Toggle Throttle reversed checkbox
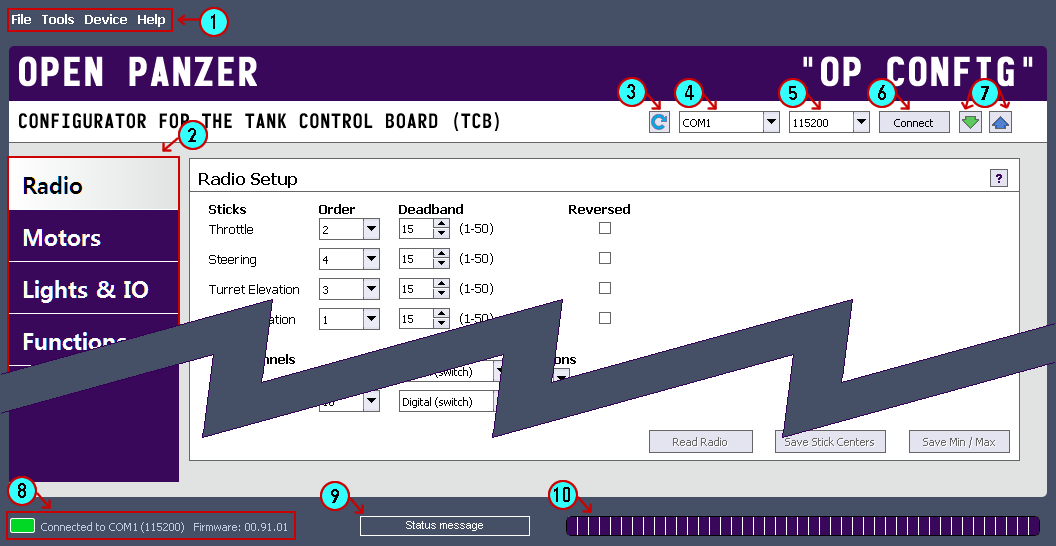Viewport: 1056px width, 546px height. tap(604, 228)
